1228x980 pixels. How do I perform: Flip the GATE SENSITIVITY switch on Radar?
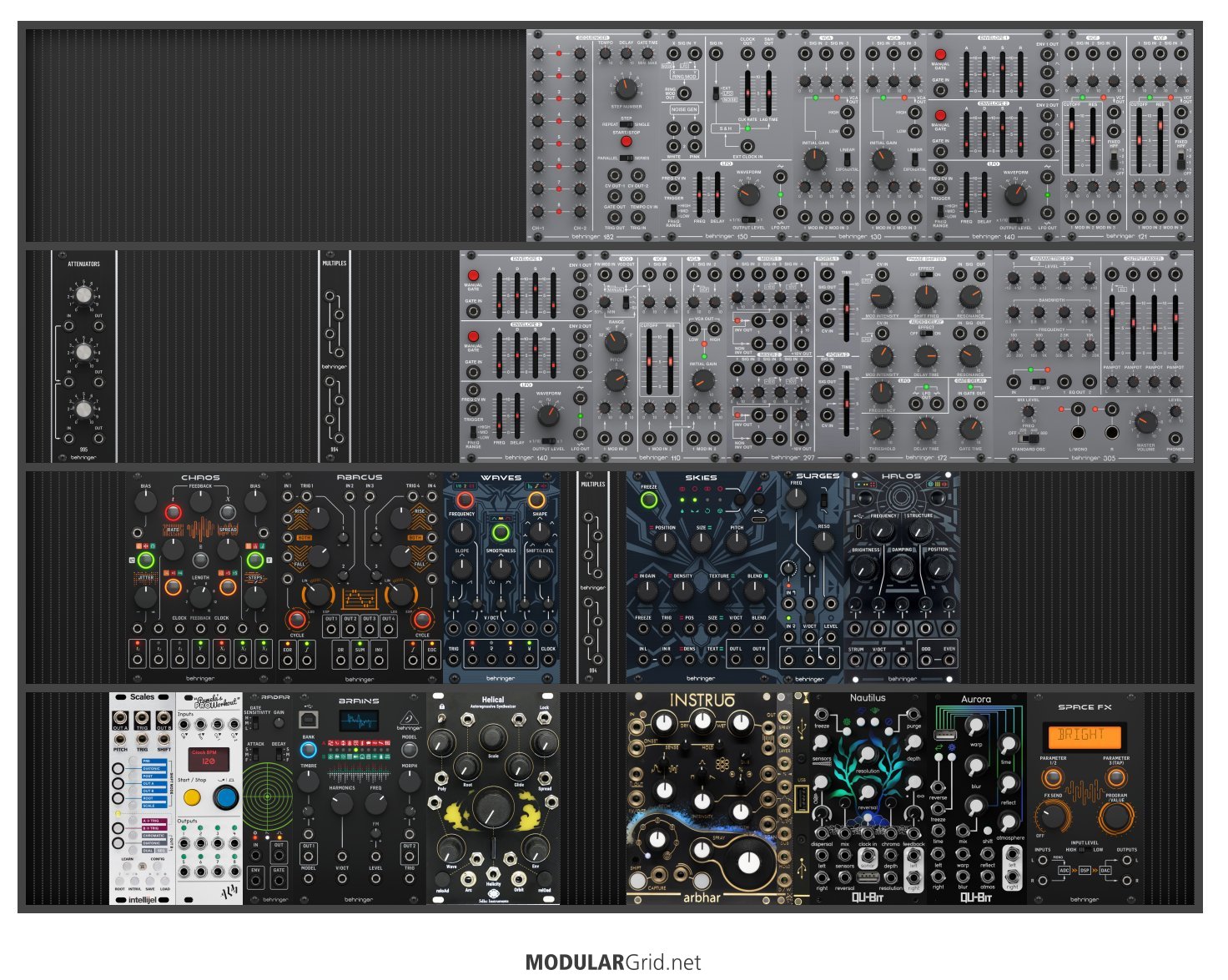pos(255,725)
